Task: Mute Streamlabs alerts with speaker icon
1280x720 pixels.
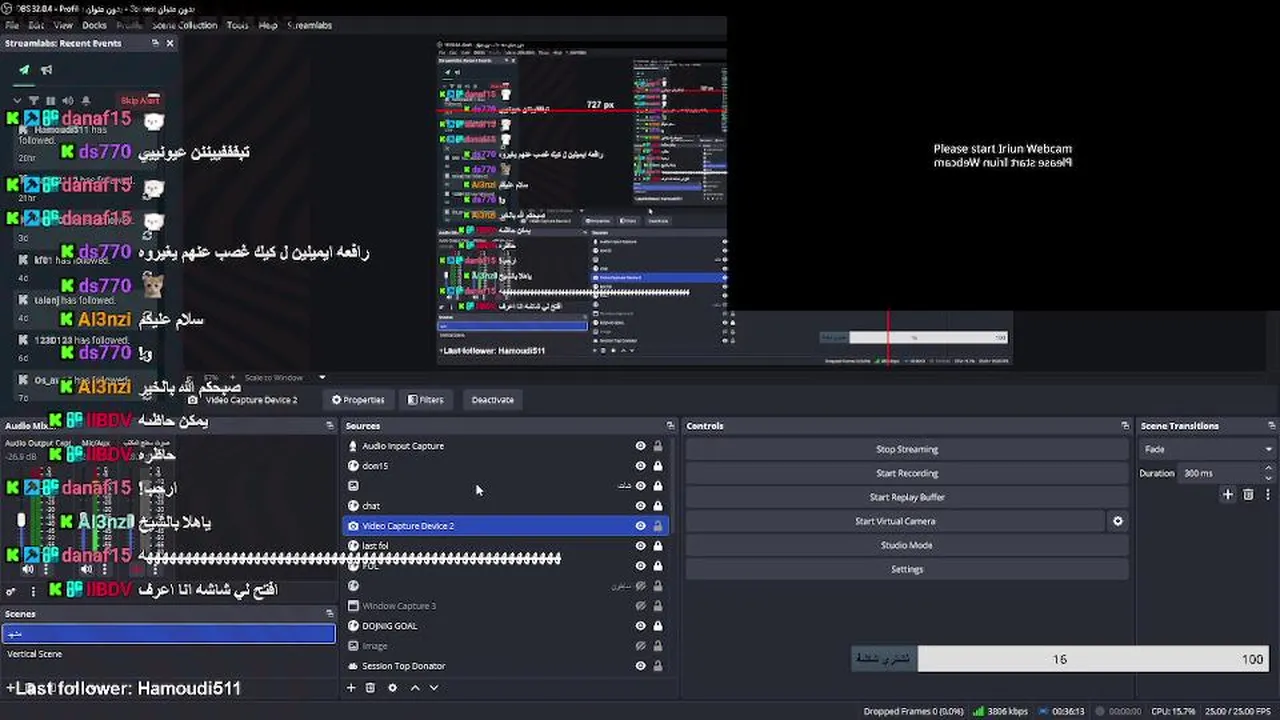Action: click(x=67, y=101)
